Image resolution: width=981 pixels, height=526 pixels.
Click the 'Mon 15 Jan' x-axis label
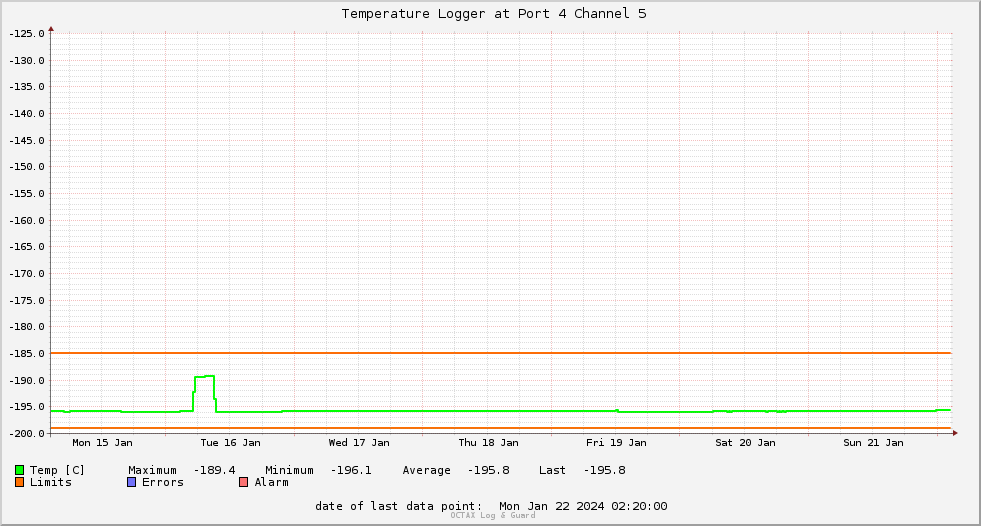102,443
